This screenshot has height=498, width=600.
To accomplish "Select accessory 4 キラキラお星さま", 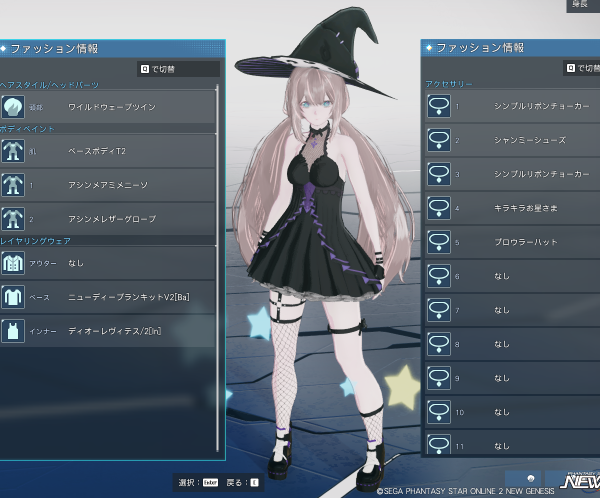I will tap(512, 208).
